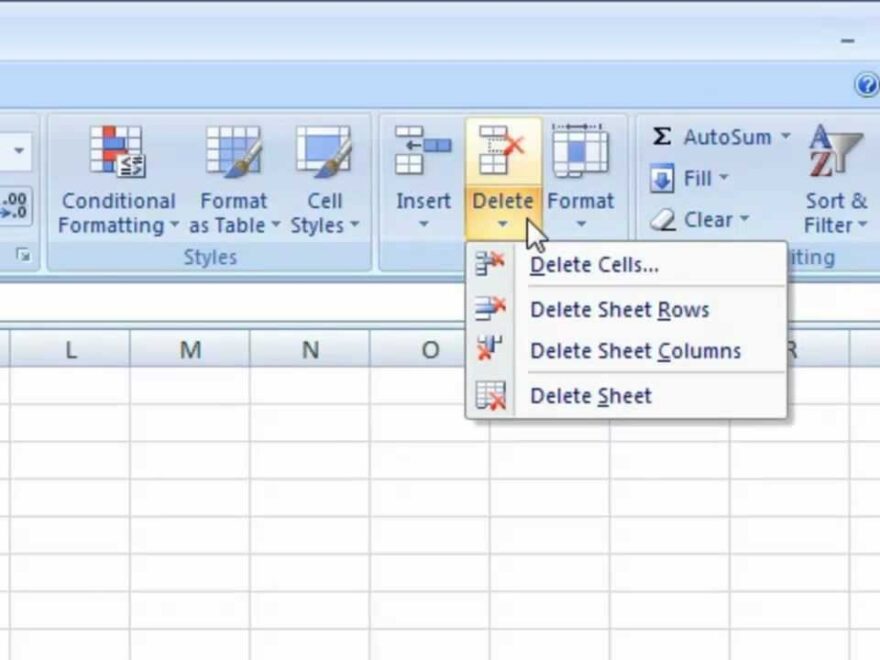
Task: Click the AutoSum sigma icon
Action: (x=660, y=137)
